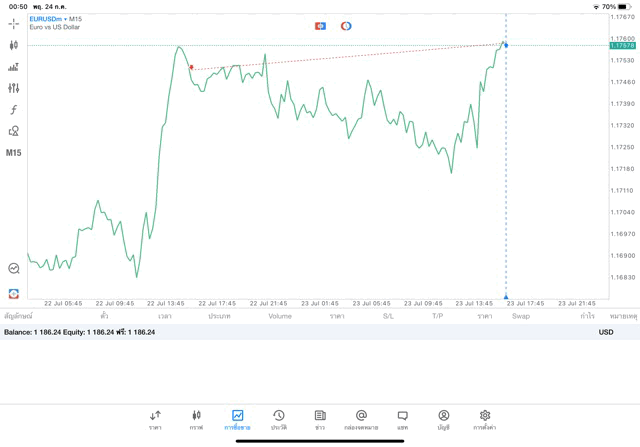Change chart type via candlestick icon
This screenshot has width=640, height=447.
(14, 45)
